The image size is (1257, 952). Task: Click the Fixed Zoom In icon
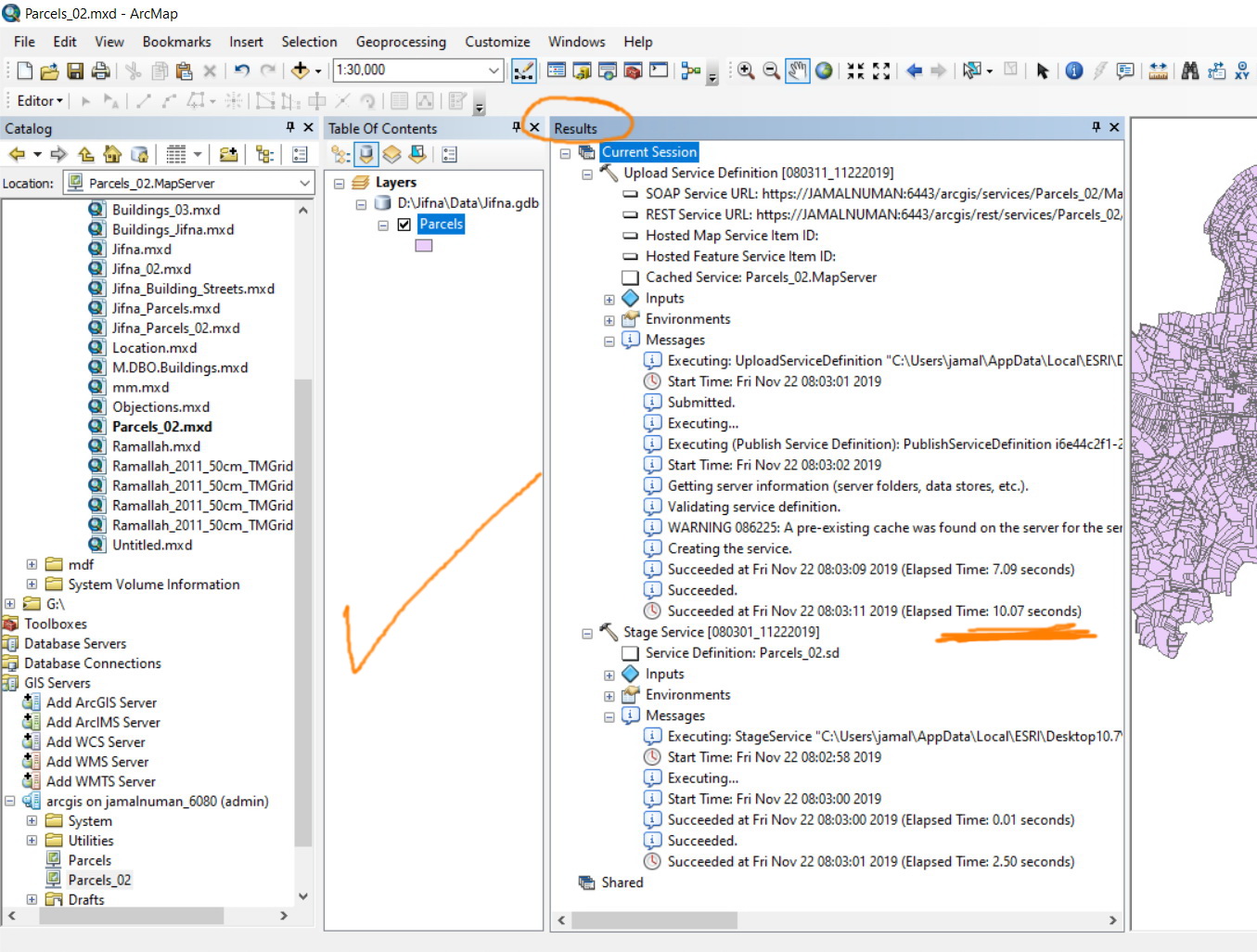855,71
